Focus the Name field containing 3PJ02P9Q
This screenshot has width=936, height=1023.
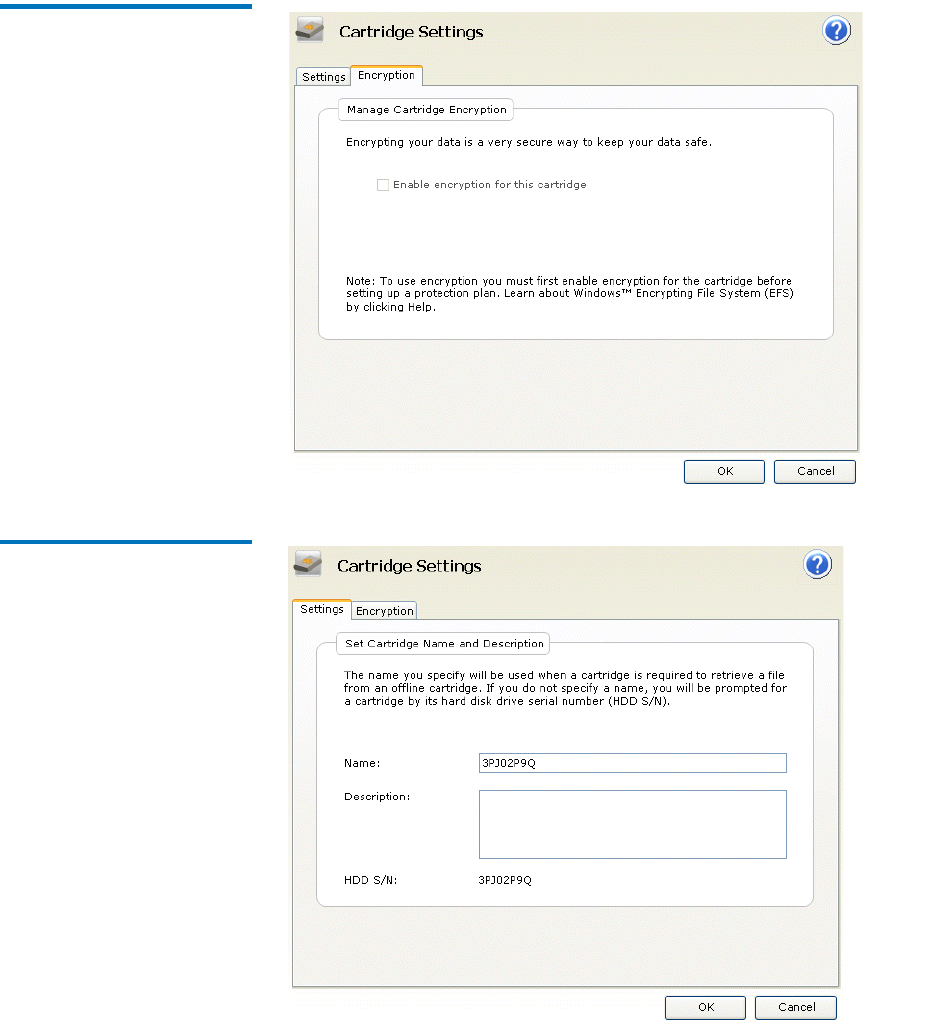pyautogui.click(x=633, y=763)
